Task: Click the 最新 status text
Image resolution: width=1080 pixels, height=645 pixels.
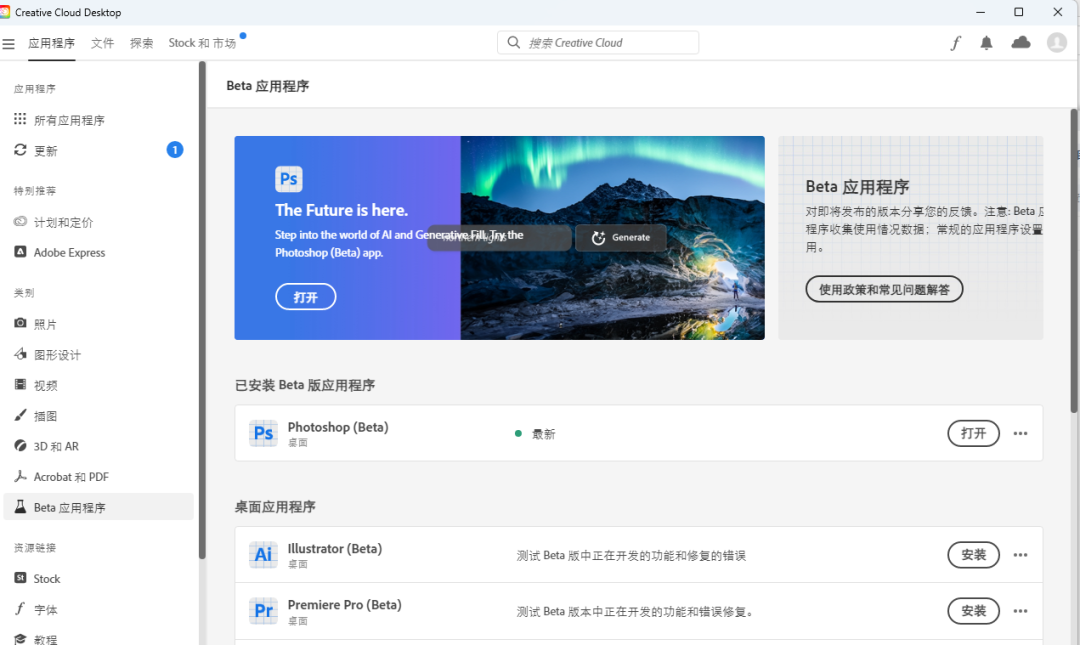Action: click(x=543, y=434)
